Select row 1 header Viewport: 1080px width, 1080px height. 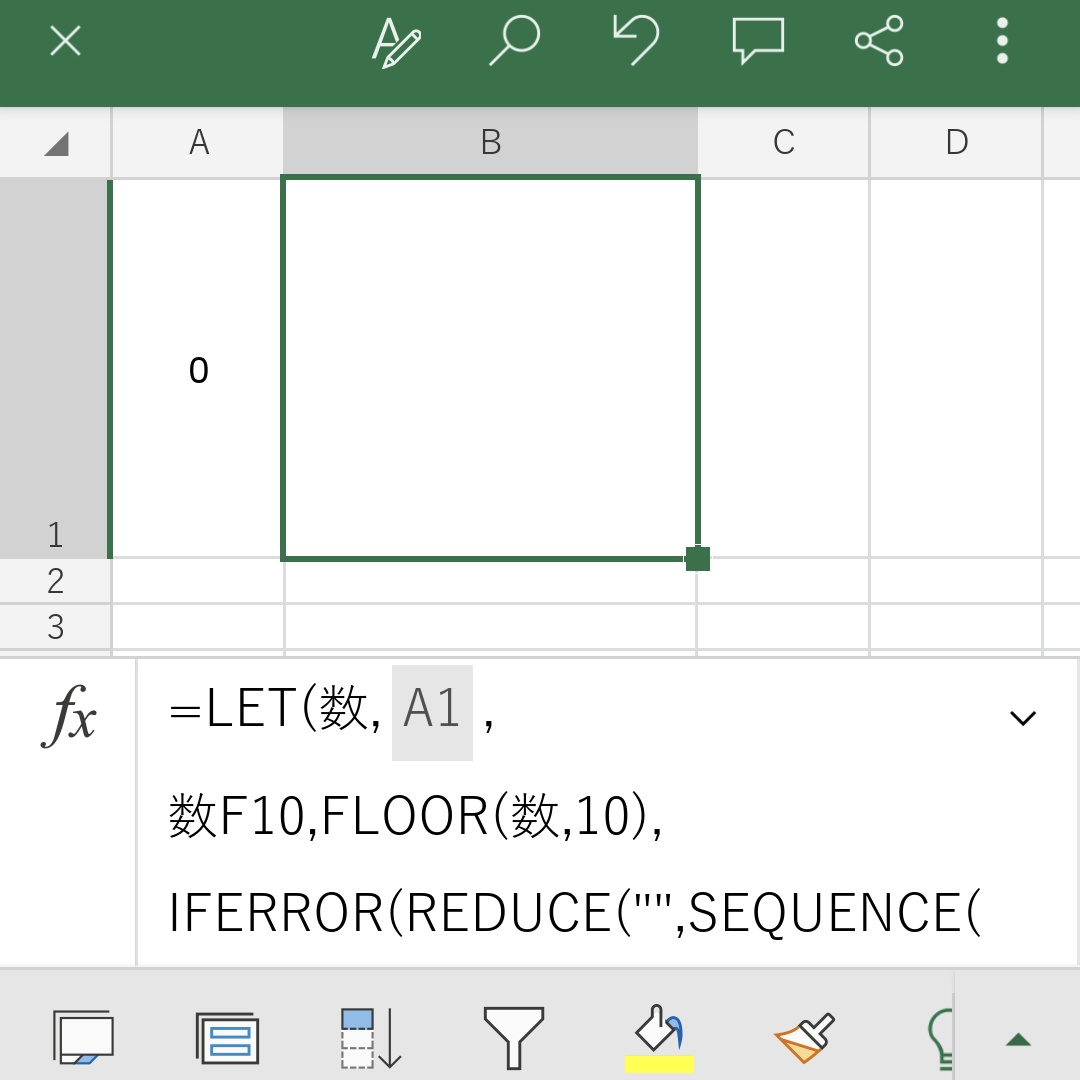pos(55,368)
